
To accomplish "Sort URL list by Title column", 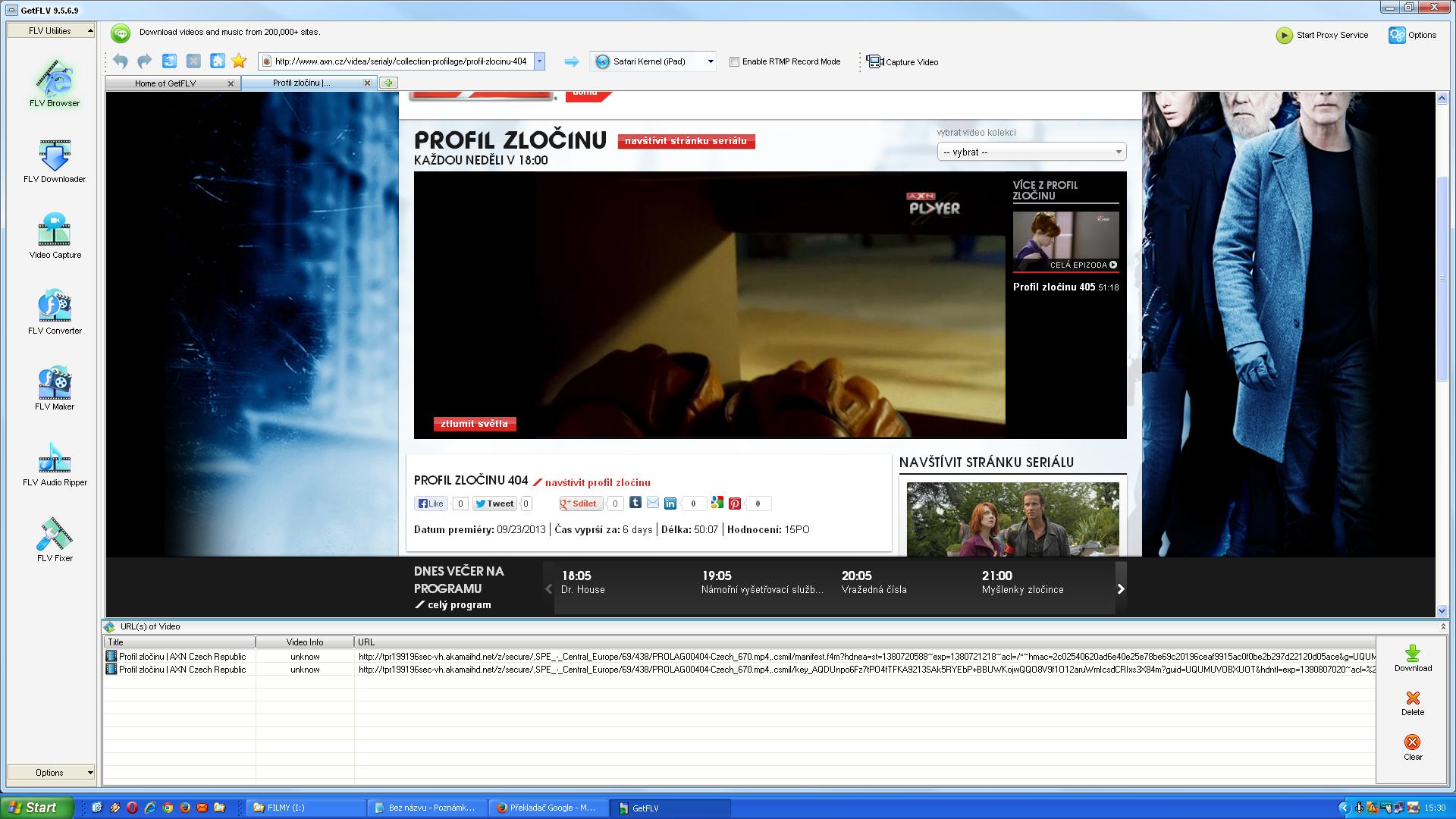I will [x=180, y=642].
